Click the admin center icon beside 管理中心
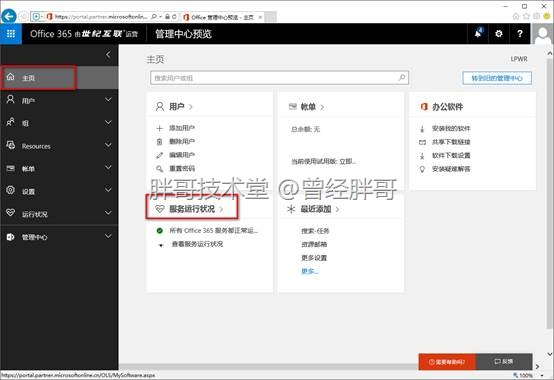The image size is (554, 380). (x=11, y=237)
